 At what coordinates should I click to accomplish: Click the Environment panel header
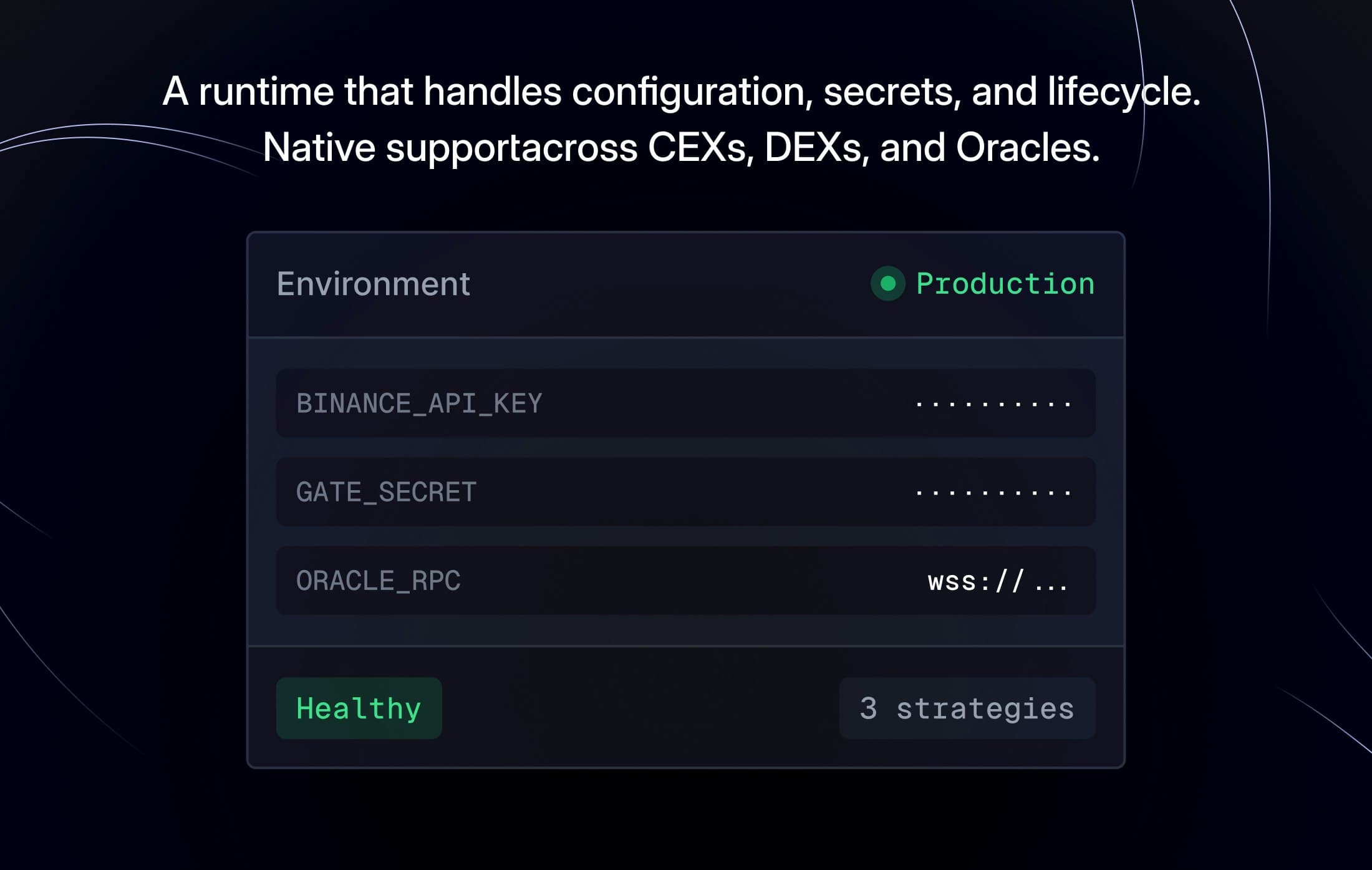click(374, 284)
